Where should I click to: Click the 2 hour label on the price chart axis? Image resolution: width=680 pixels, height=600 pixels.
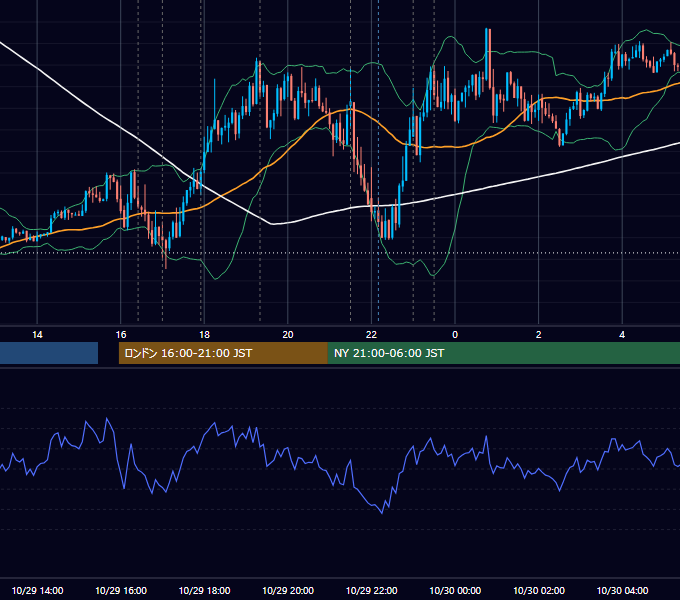[x=539, y=335]
